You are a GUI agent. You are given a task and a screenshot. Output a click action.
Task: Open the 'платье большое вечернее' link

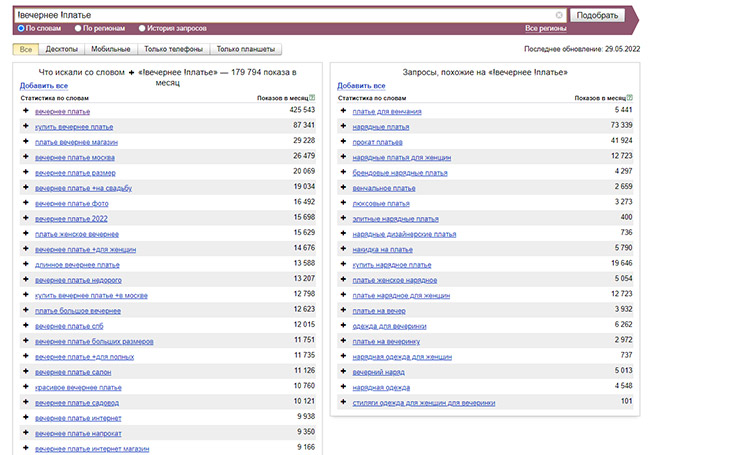click(x=78, y=311)
